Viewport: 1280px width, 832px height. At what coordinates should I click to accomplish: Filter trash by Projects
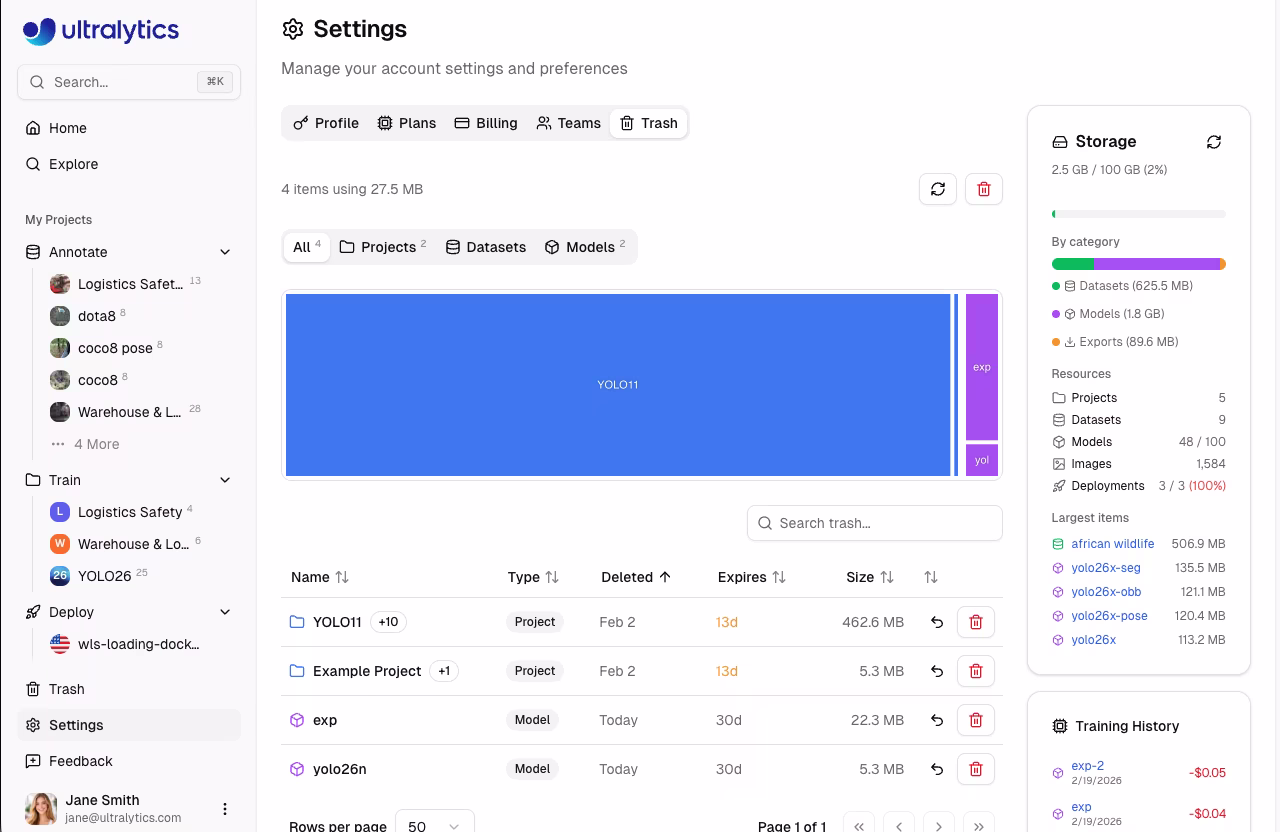point(383,247)
